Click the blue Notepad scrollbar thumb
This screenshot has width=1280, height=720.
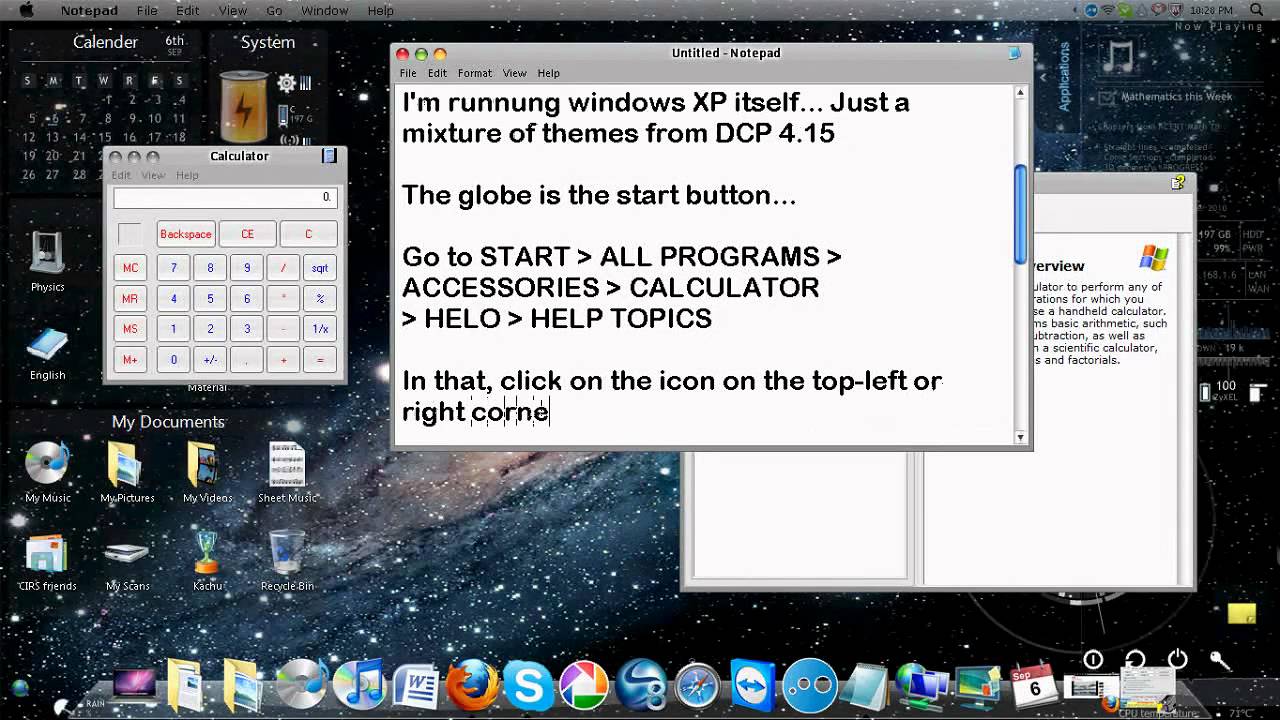point(1021,214)
